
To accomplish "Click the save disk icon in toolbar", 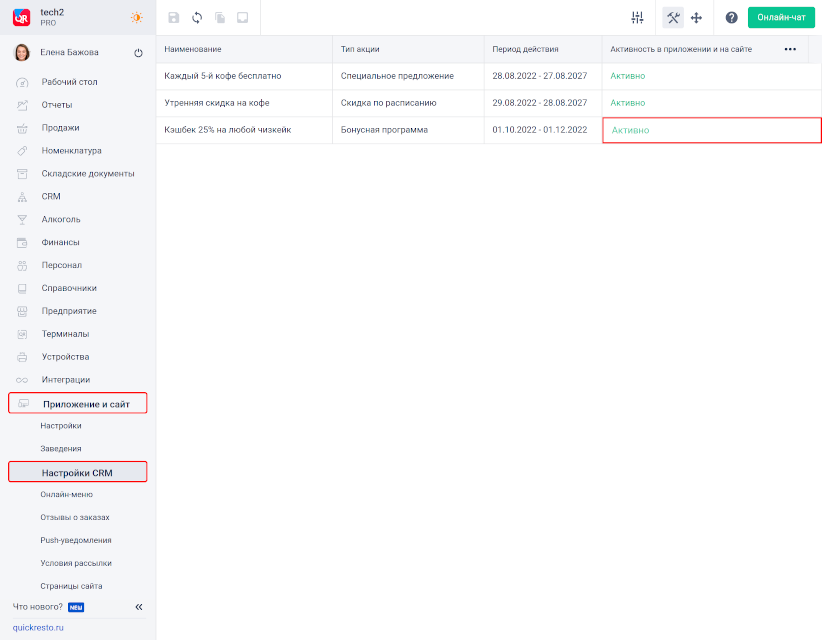I will tap(174, 18).
